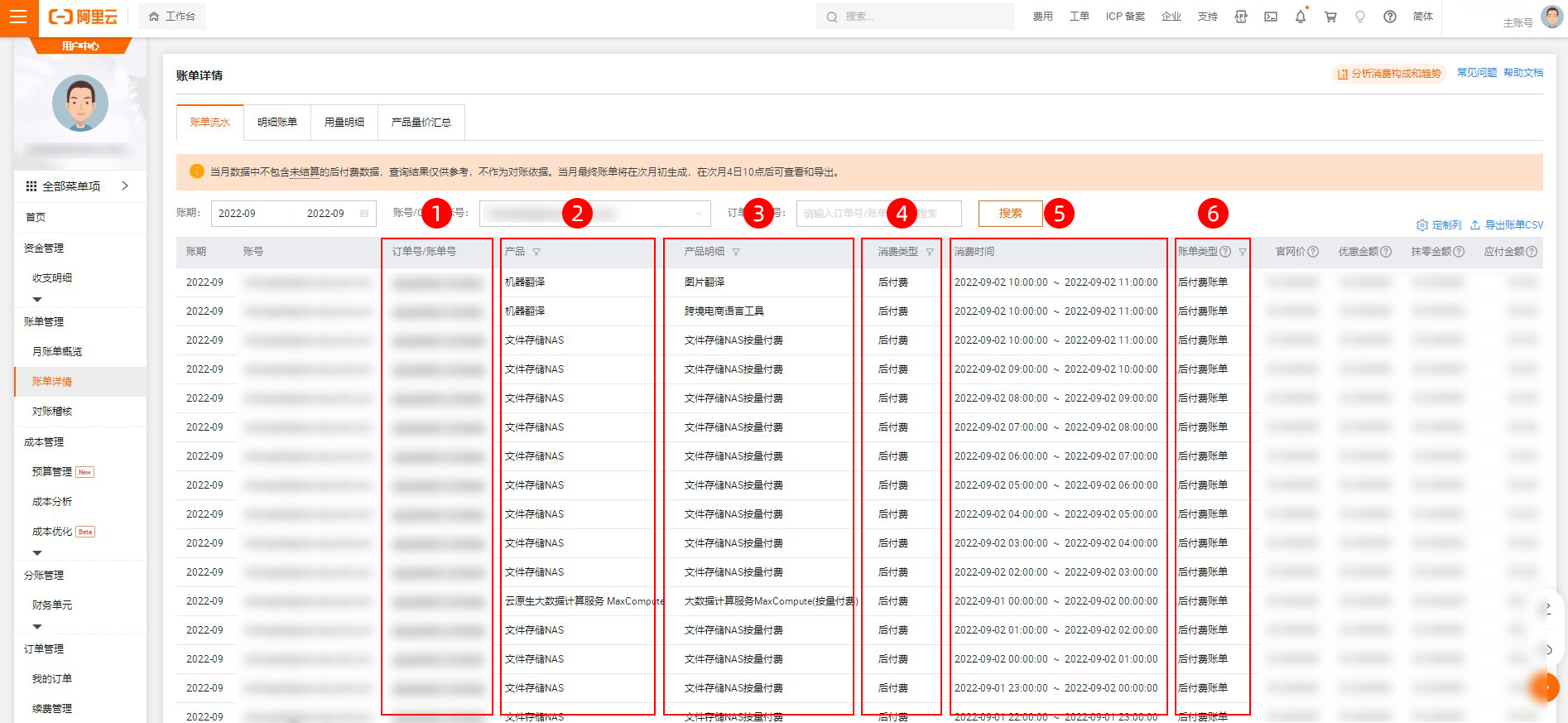This screenshot has height=723, width=1568.
Task: Open 对账稽核 in sidebar
Action: [x=52, y=412]
